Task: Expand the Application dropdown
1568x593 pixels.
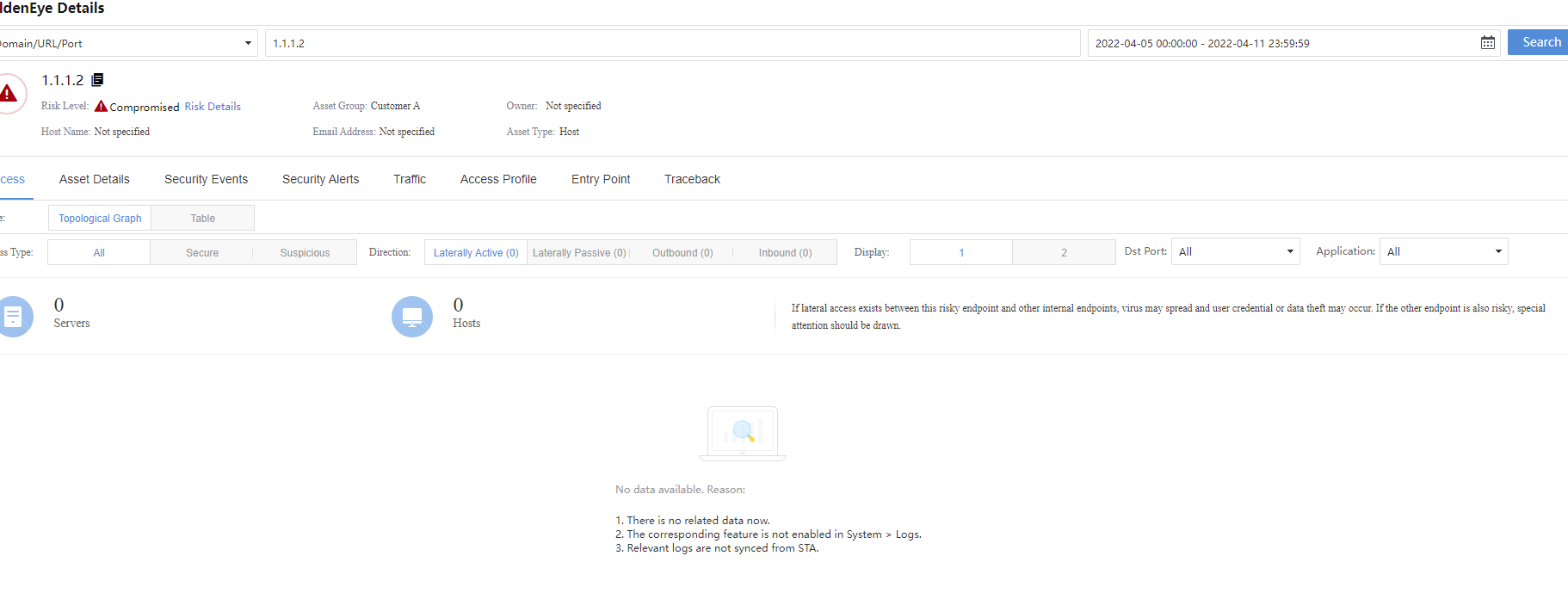Action: click(1443, 251)
